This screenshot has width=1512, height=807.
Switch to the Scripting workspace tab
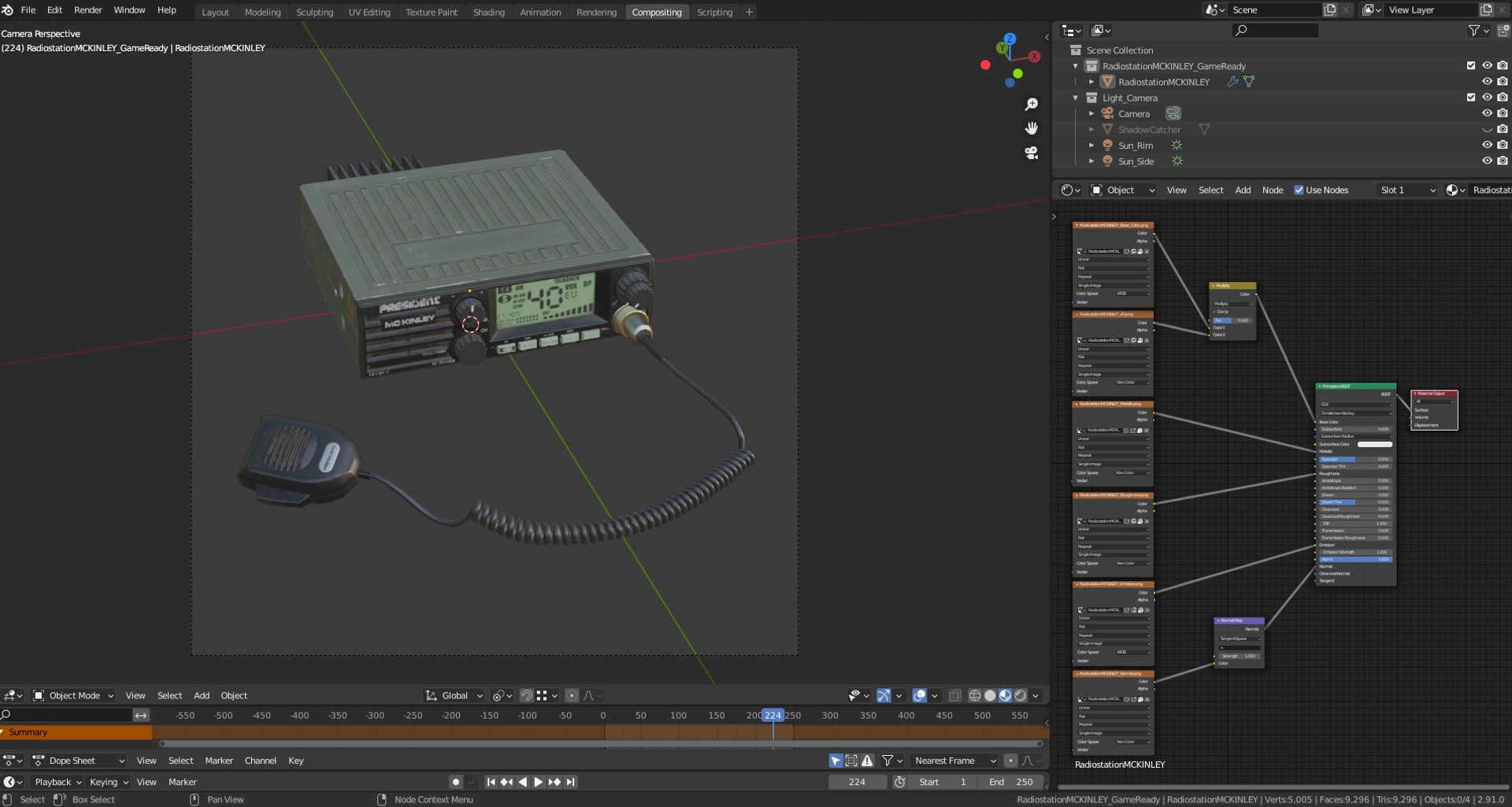coord(714,12)
